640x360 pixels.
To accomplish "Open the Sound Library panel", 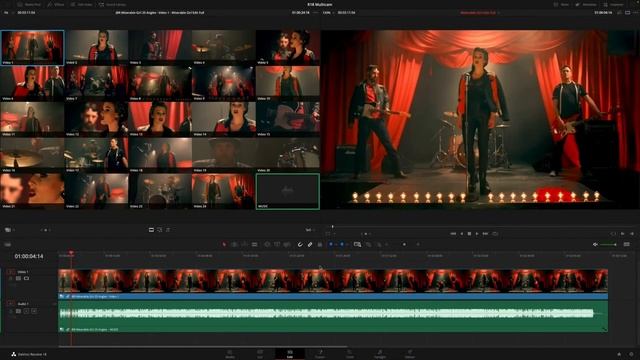I will click(x=112, y=4).
